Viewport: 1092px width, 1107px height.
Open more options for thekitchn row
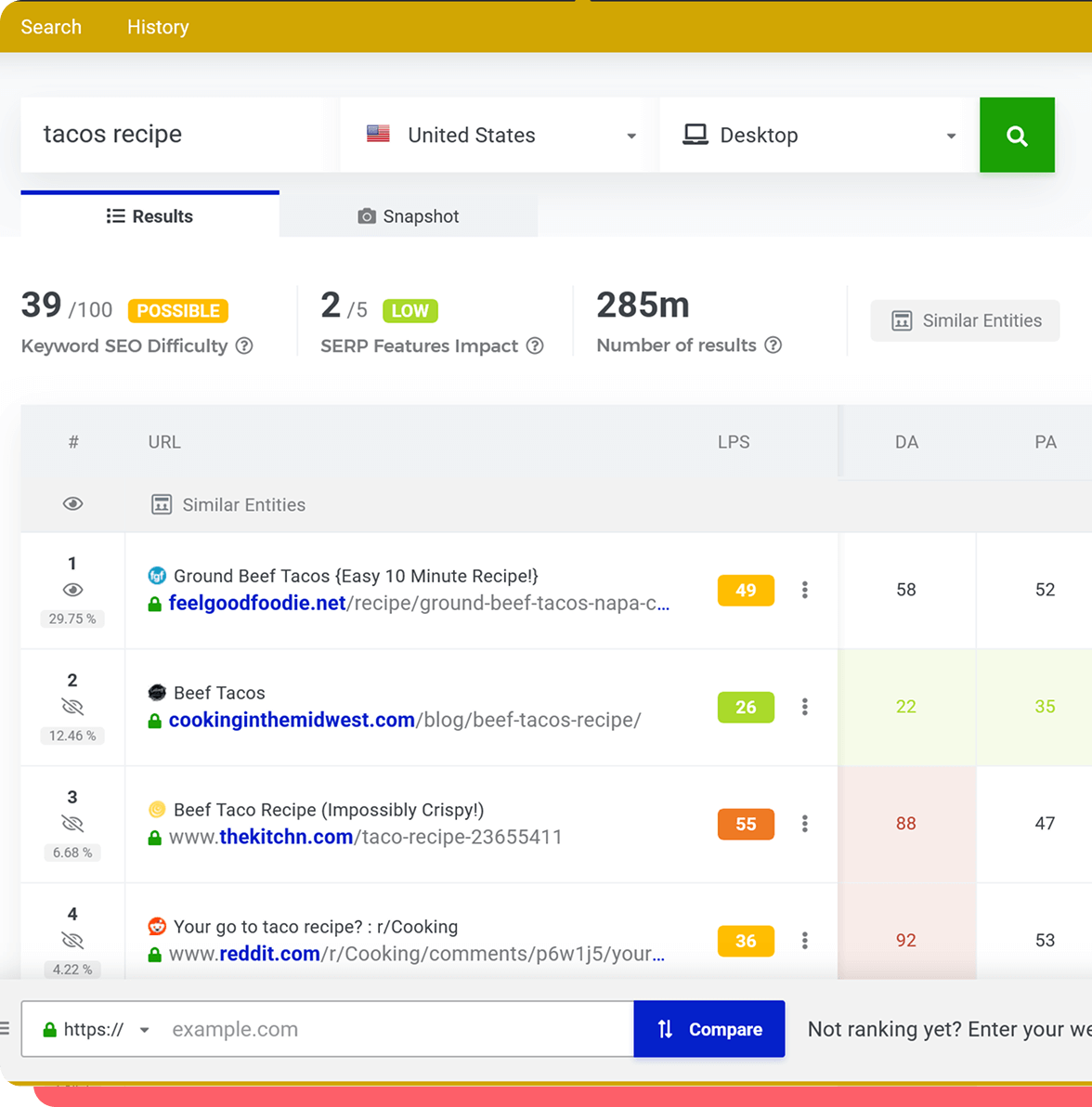(805, 824)
